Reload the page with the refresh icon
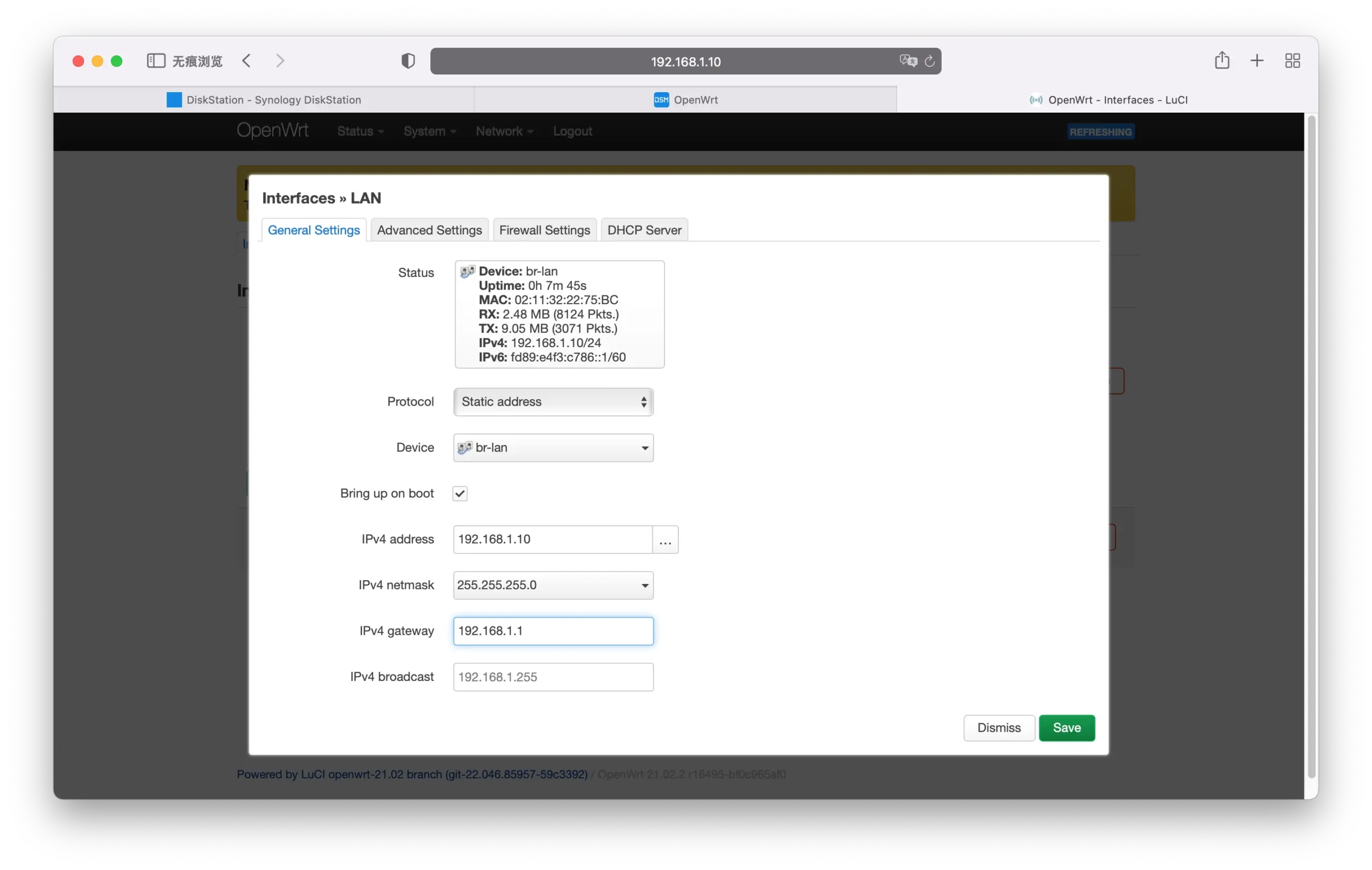 (929, 61)
